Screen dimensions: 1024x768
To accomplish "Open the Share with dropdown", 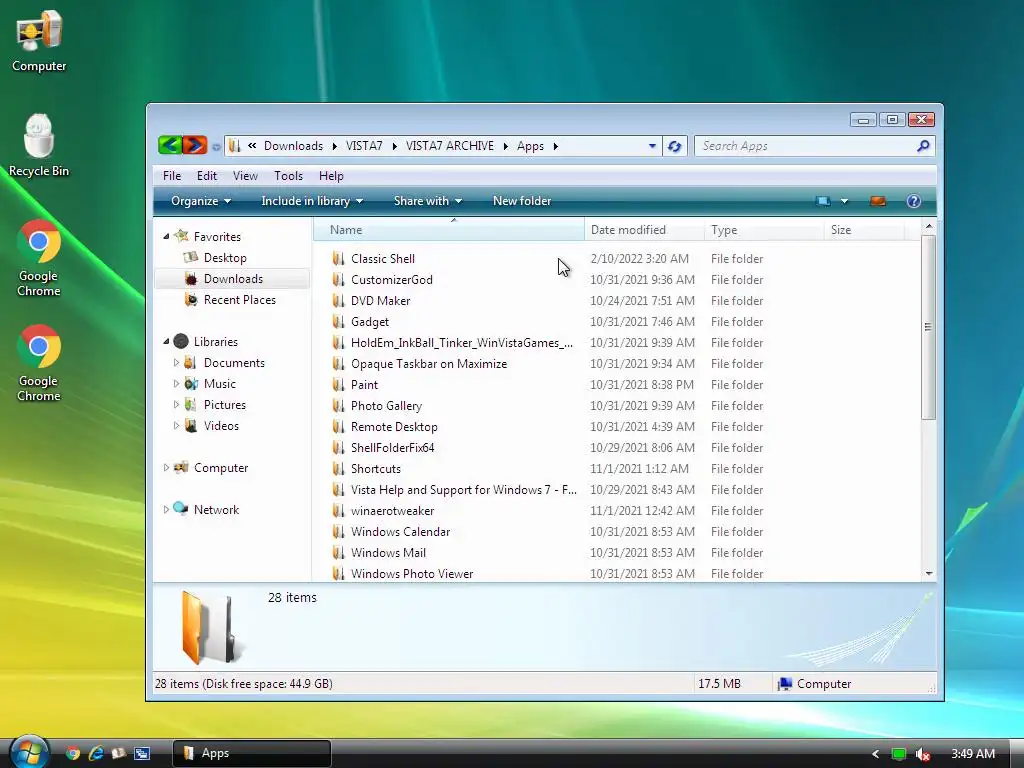I will click(x=428, y=201).
